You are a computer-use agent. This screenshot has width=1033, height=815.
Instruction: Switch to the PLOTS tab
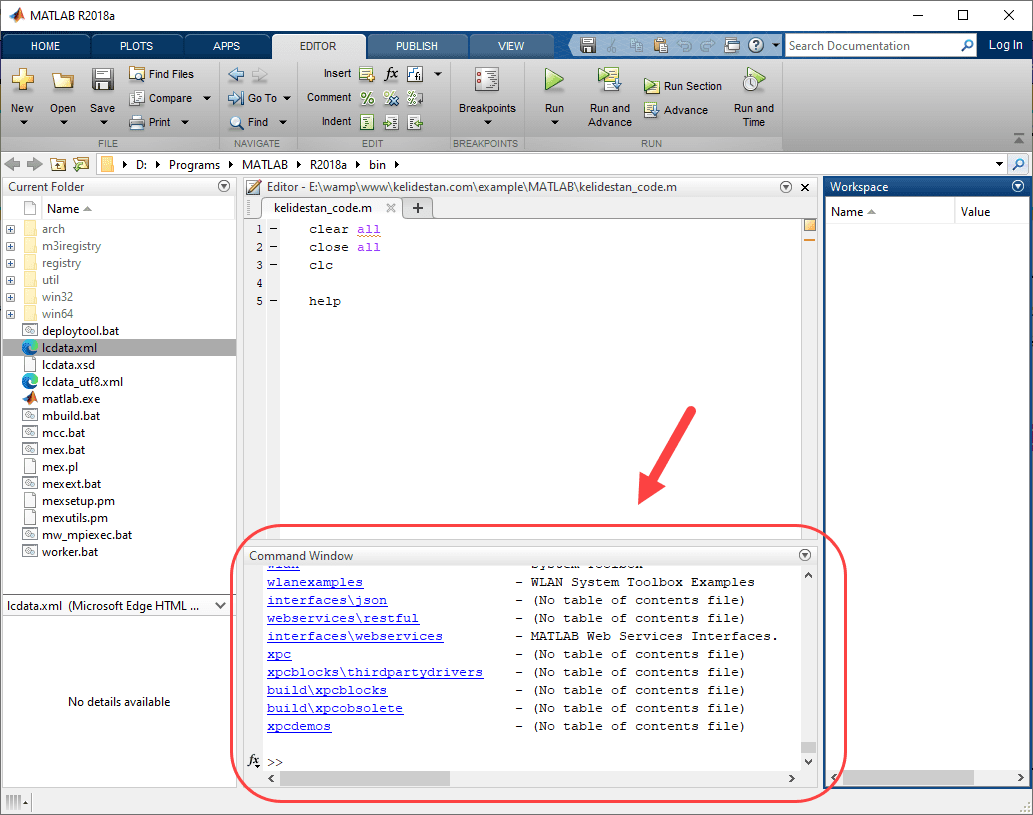[136, 46]
